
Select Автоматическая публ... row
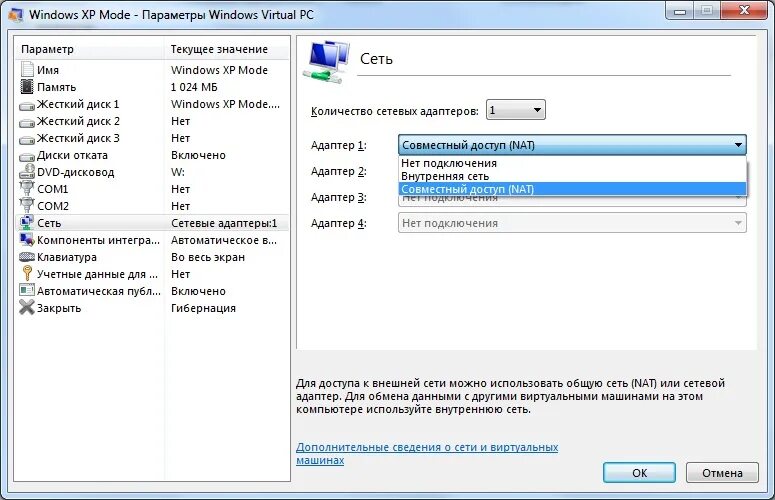[x=152, y=291]
